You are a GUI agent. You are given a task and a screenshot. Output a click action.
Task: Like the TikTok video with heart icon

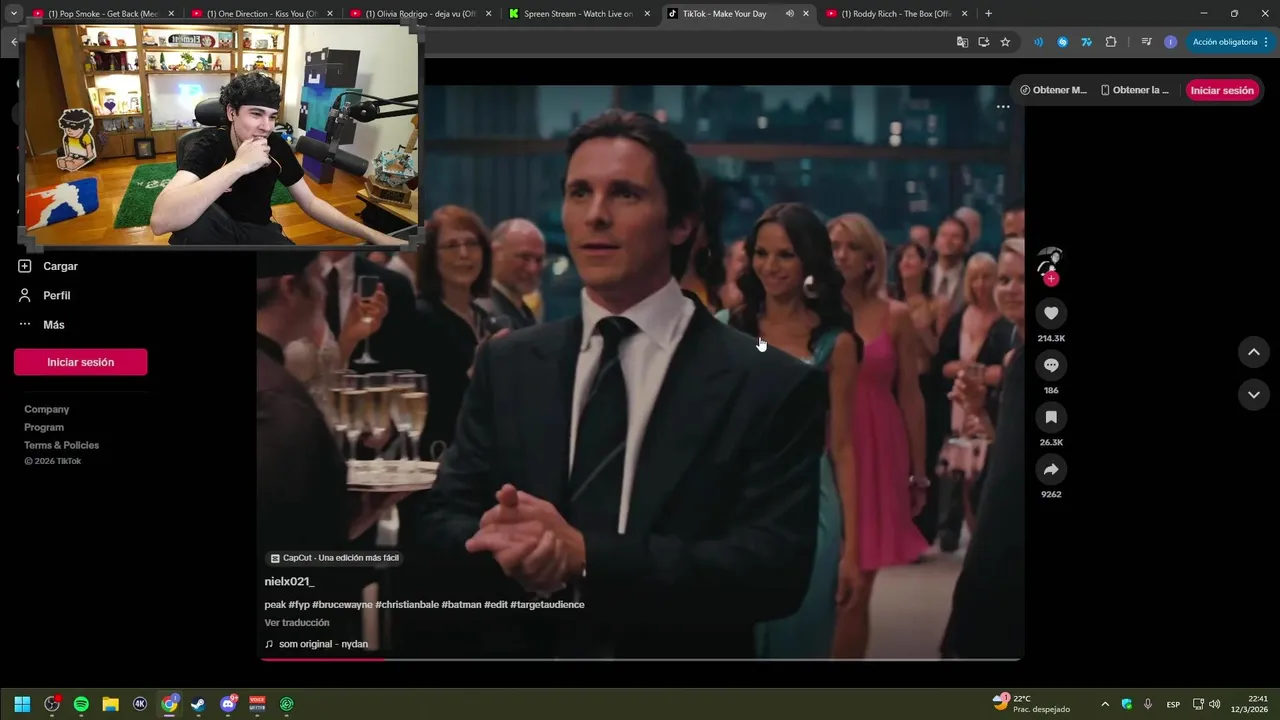tap(1051, 313)
